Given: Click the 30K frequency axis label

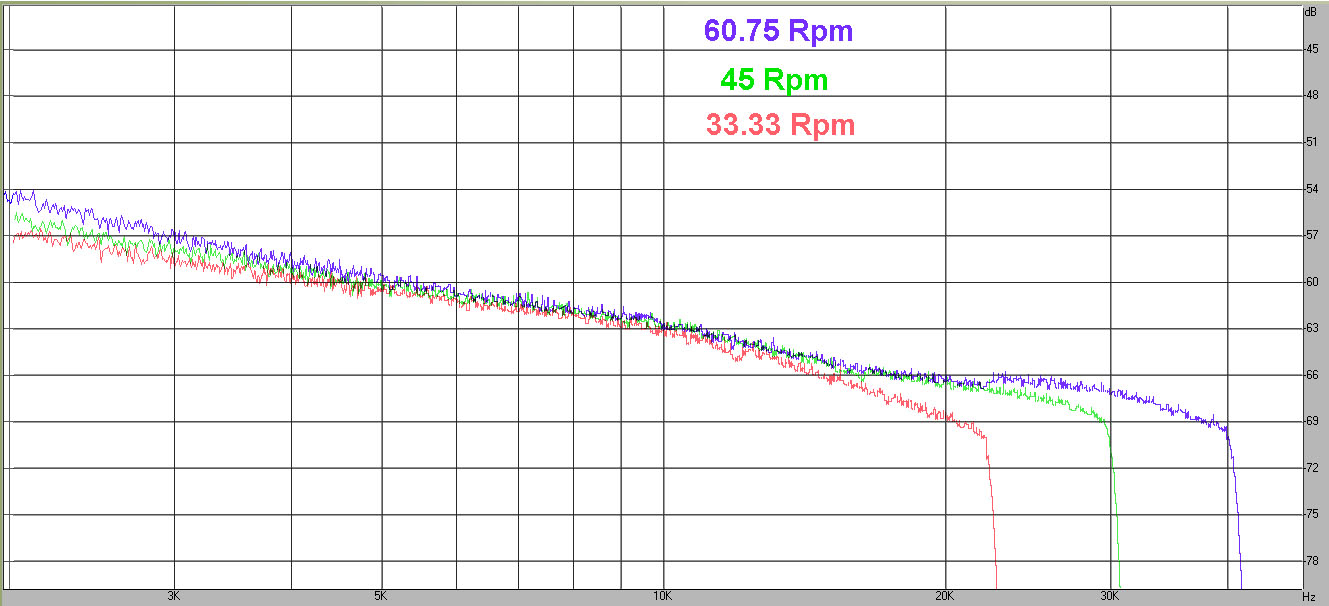Looking at the screenshot, I should 1109,597.
